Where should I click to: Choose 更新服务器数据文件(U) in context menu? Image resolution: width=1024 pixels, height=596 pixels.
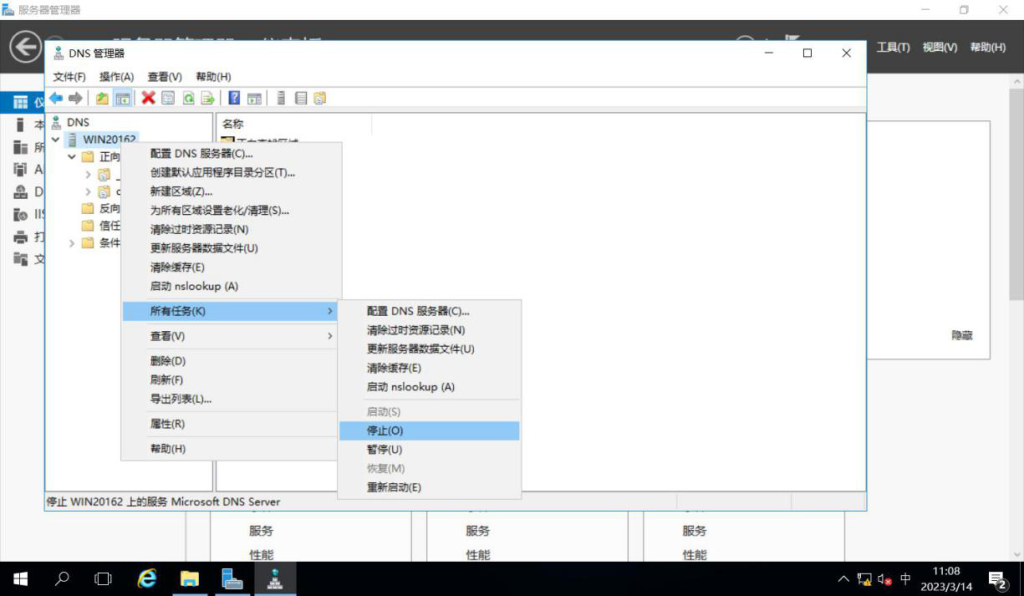tap(232, 248)
